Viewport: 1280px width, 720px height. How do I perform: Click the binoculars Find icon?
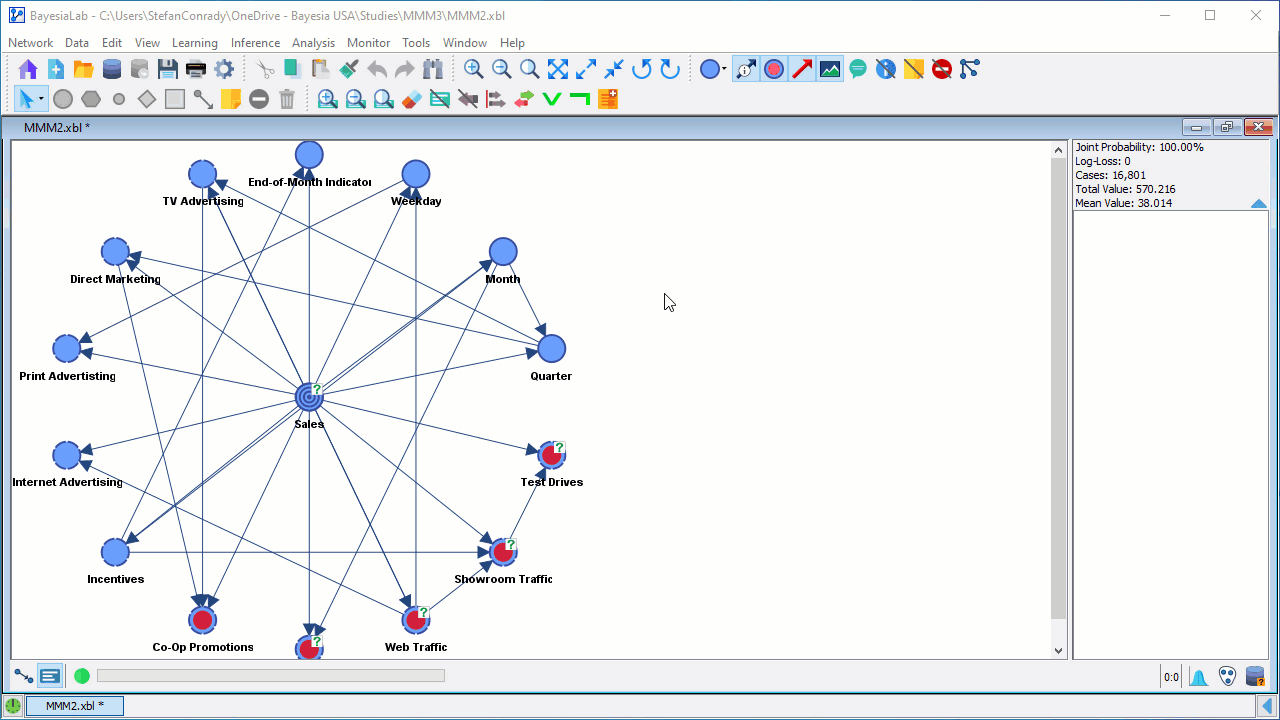(433, 69)
